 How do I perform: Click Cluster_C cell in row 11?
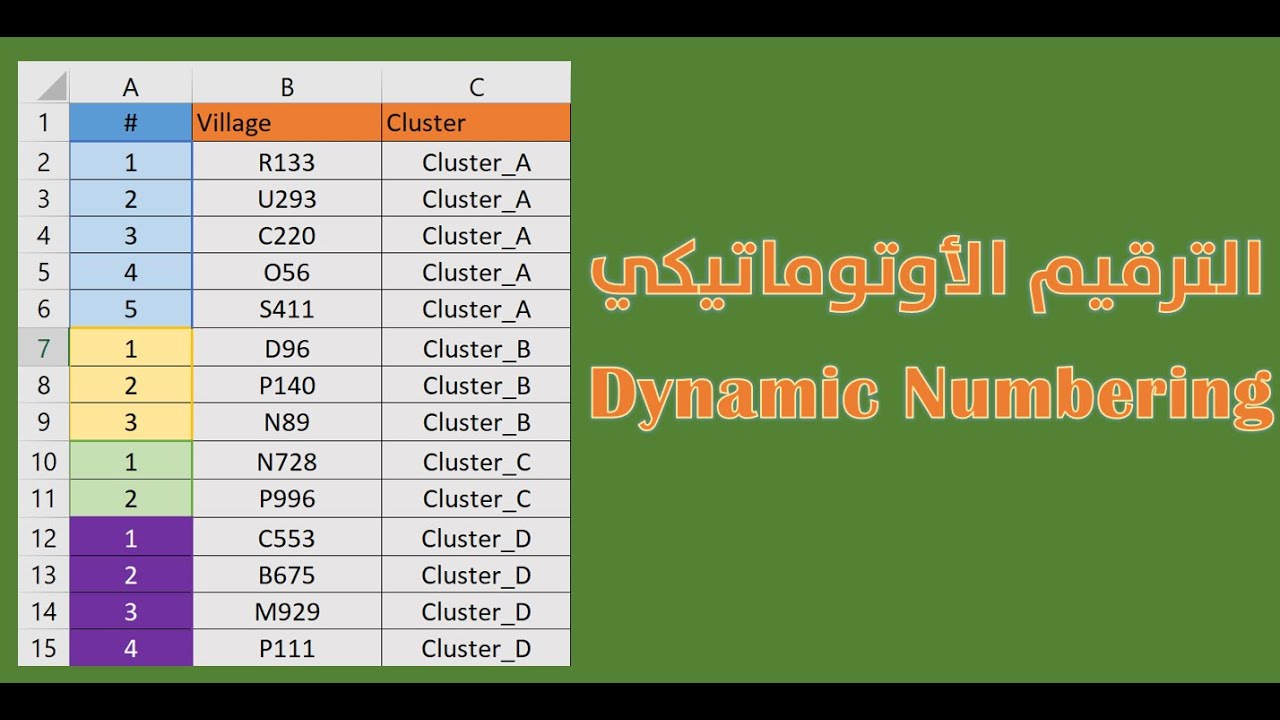point(476,498)
